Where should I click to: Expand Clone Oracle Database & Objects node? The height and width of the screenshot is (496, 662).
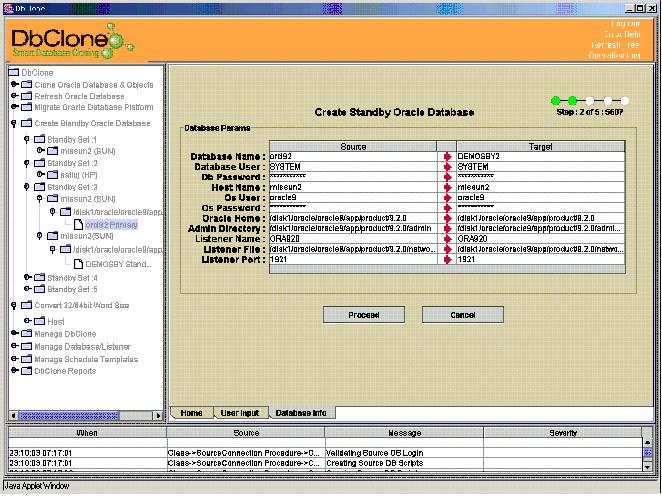pos(14,84)
